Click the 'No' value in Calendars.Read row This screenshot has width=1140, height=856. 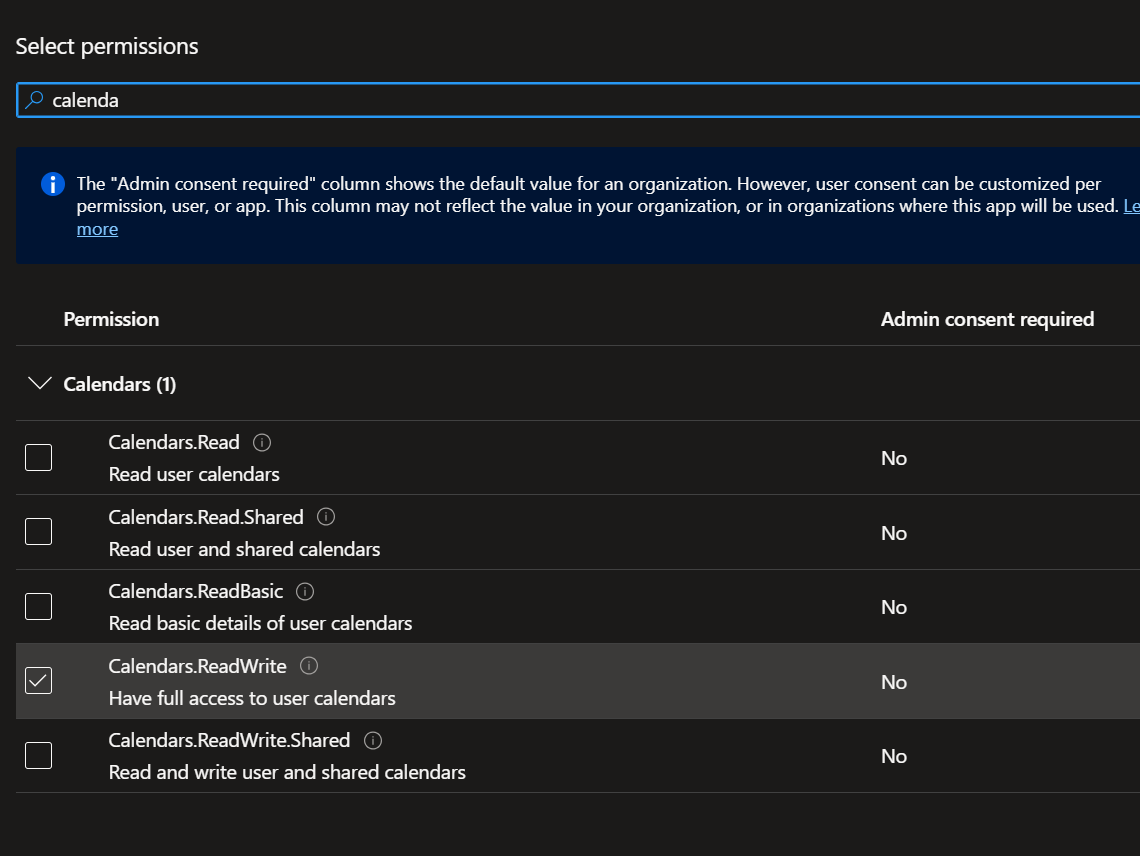click(894, 458)
